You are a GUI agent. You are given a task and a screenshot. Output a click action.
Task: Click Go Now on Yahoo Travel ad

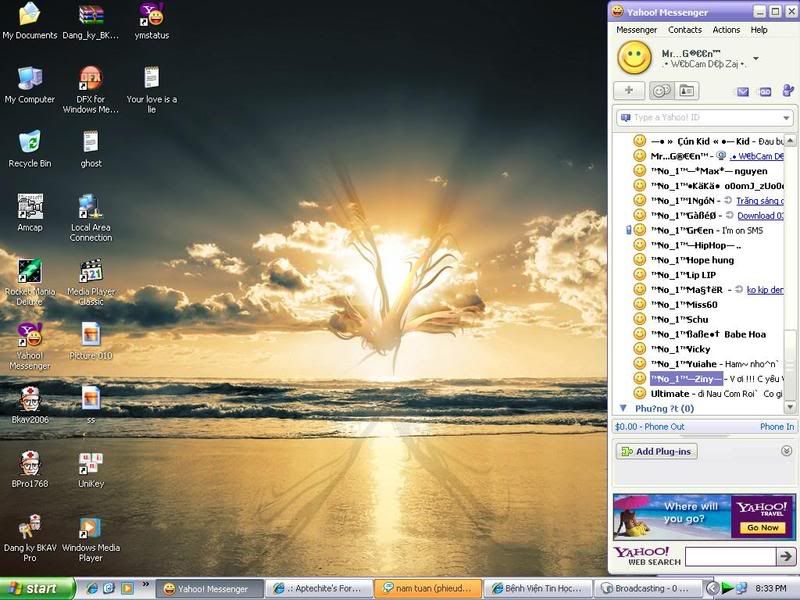click(763, 528)
